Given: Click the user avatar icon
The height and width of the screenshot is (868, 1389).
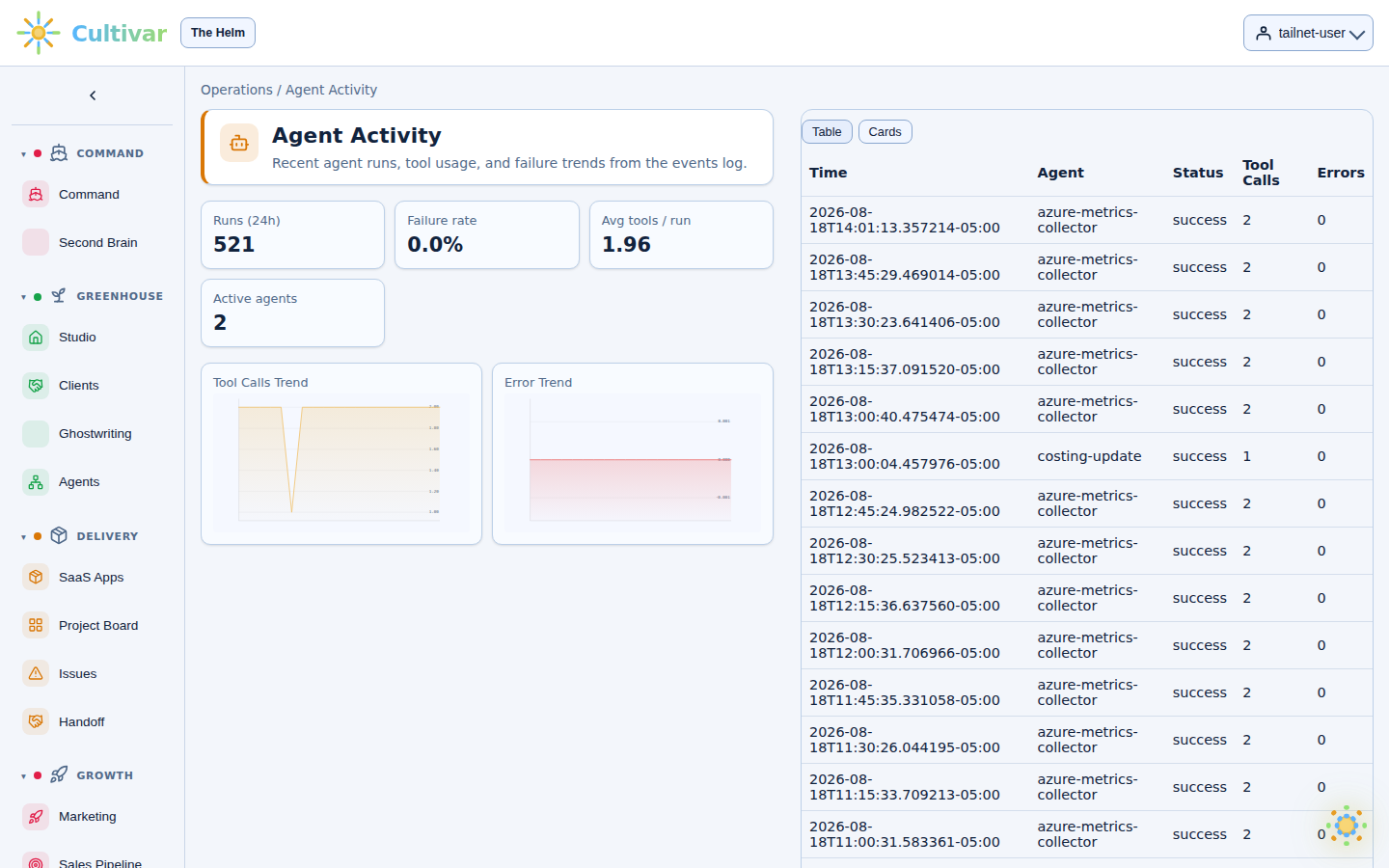Looking at the screenshot, I should pos(1264,33).
